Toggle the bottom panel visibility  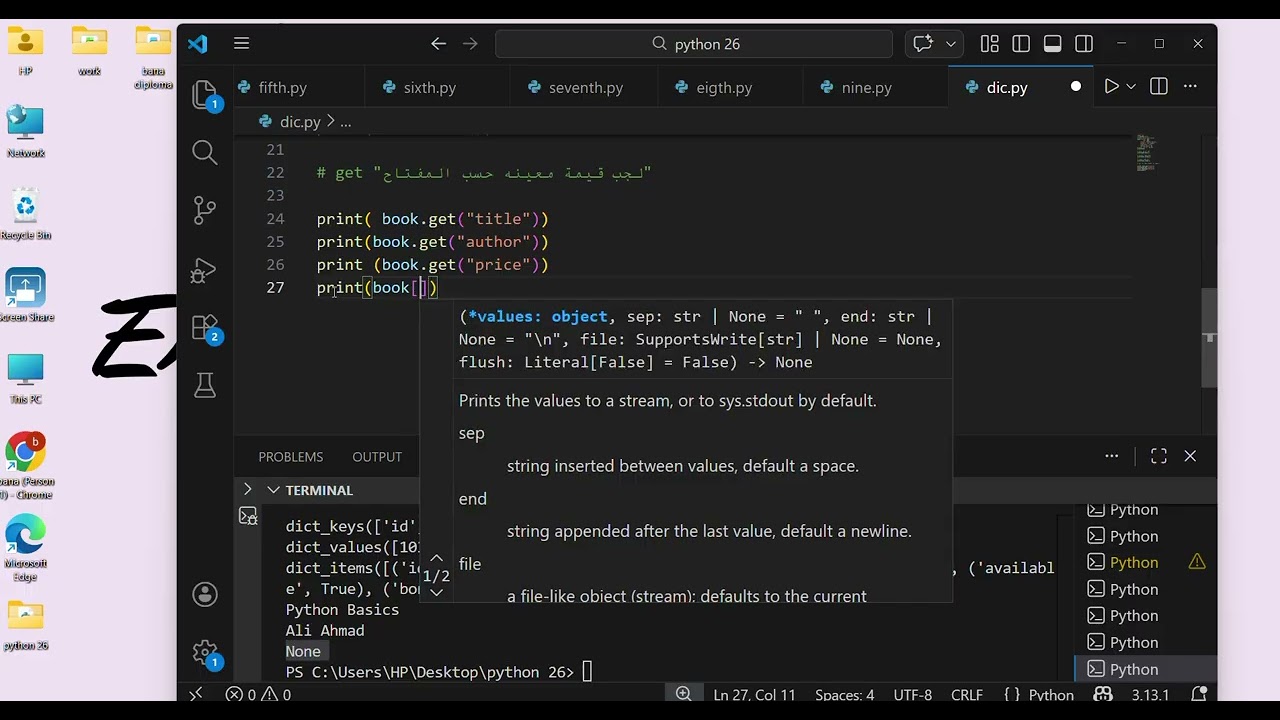[x=1053, y=44]
